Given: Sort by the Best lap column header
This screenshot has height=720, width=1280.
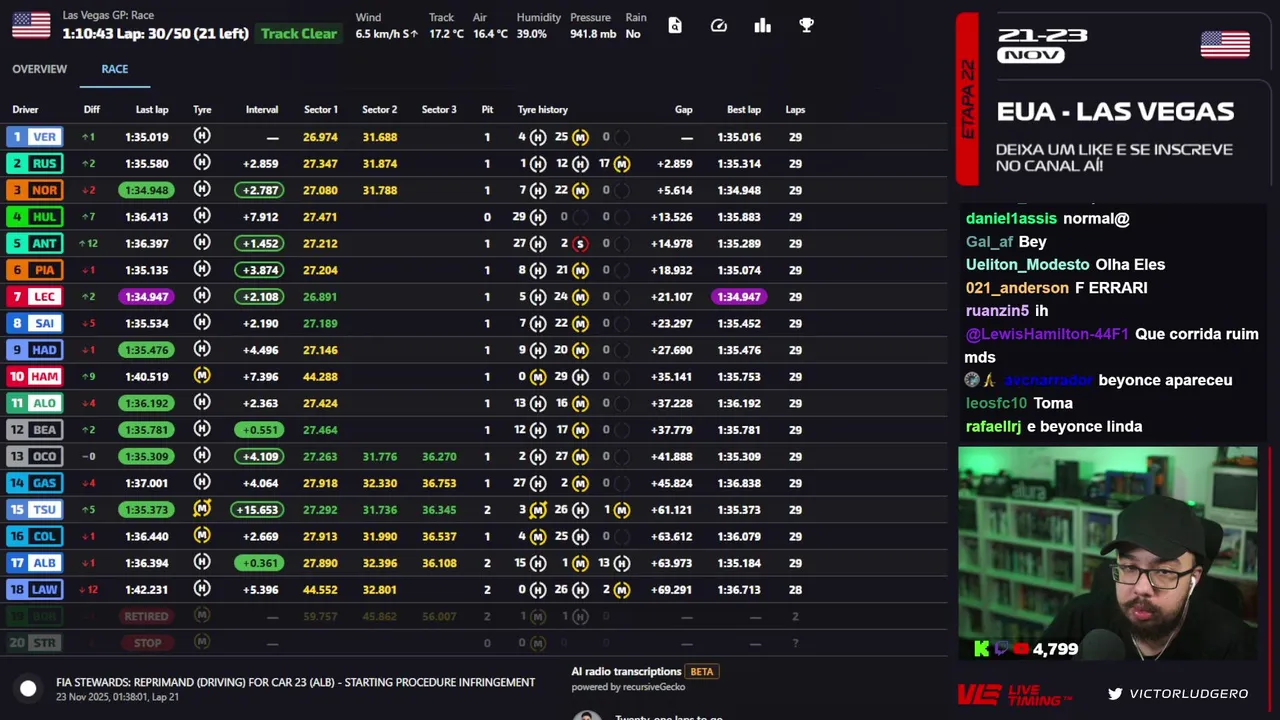Looking at the screenshot, I should coord(743,110).
